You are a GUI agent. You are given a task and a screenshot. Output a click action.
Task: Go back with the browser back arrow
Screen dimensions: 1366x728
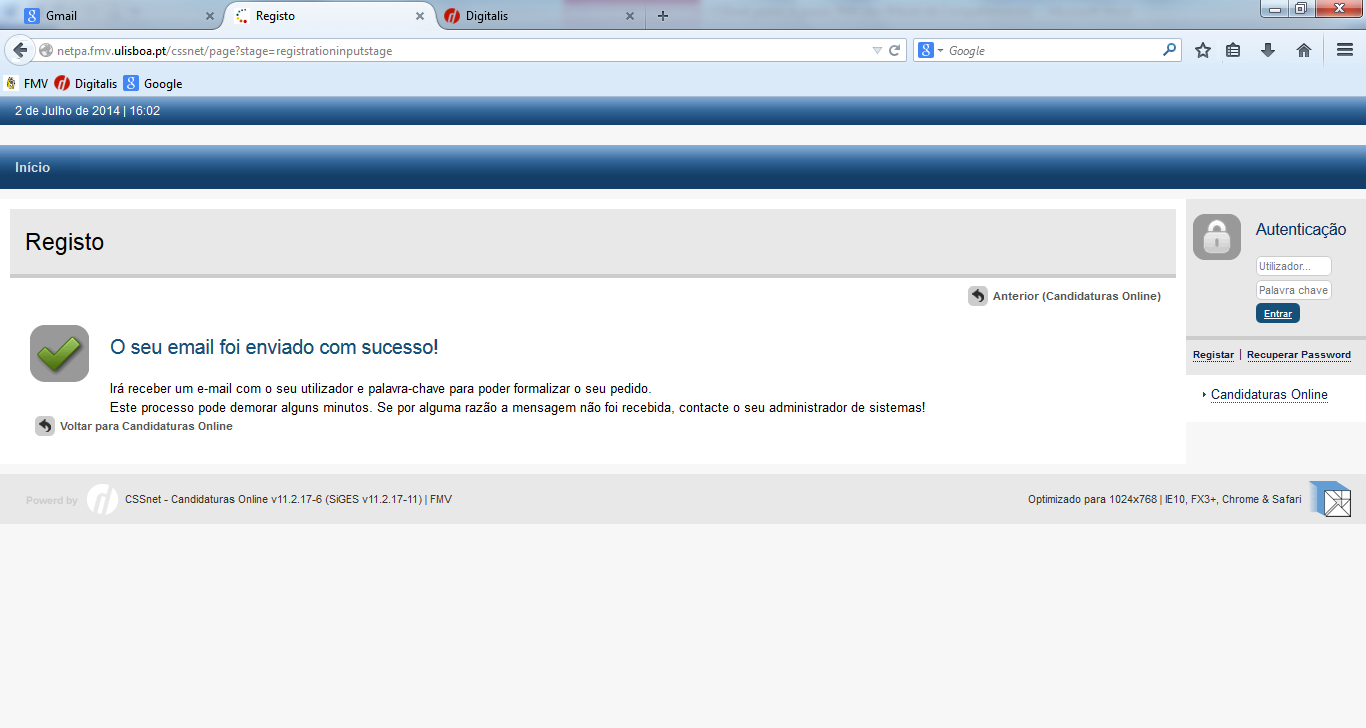coord(20,50)
